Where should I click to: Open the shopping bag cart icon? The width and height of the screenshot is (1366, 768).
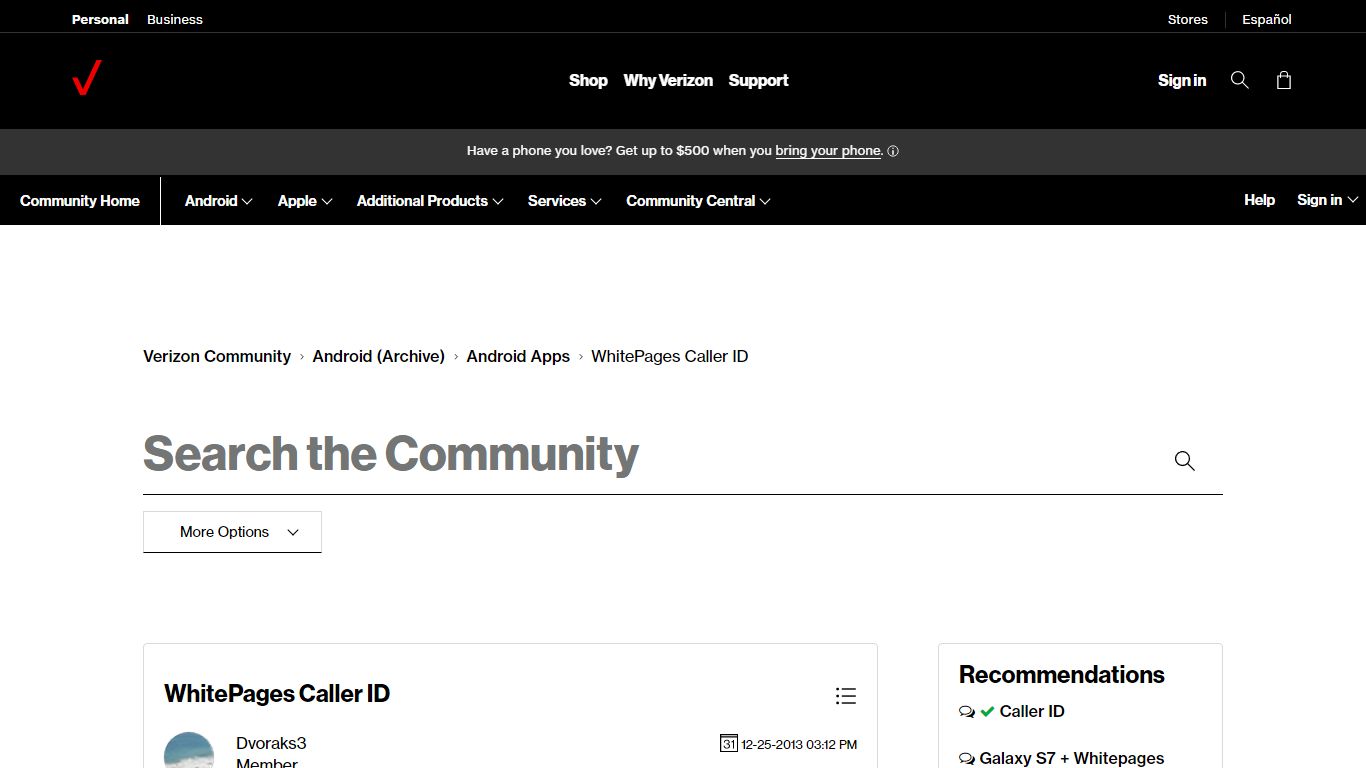pyautogui.click(x=1284, y=80)
